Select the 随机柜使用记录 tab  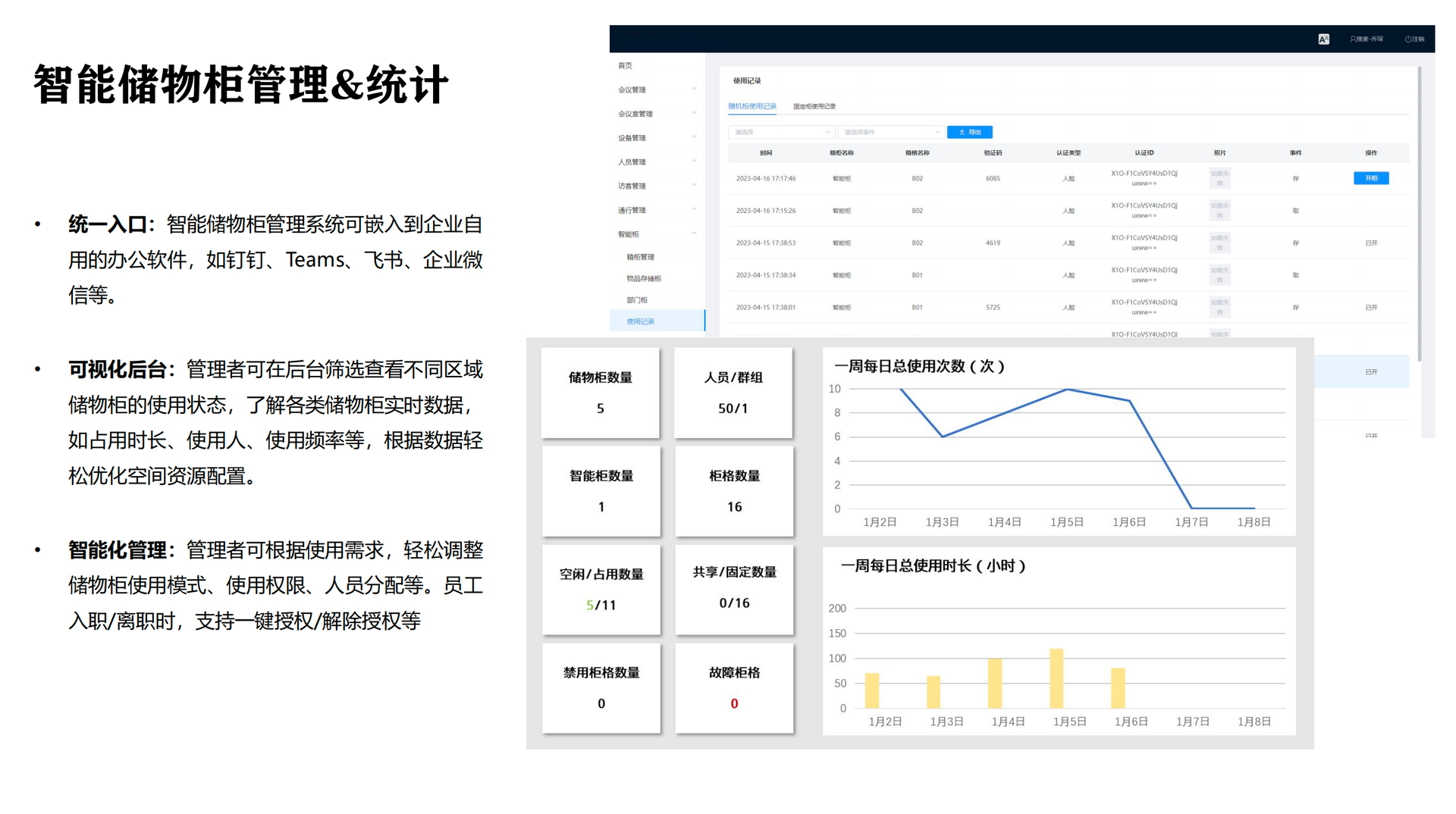click(751, 106)
